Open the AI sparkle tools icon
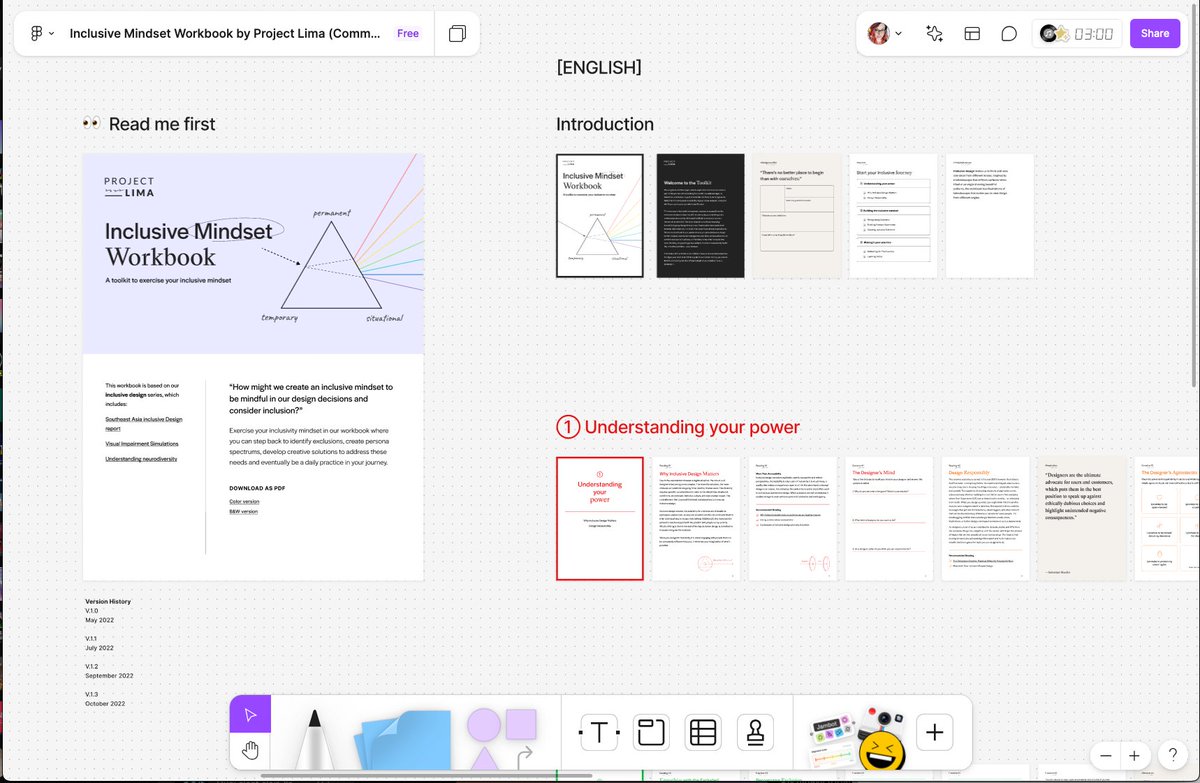The image size is (1200, 783). [934, 33]
